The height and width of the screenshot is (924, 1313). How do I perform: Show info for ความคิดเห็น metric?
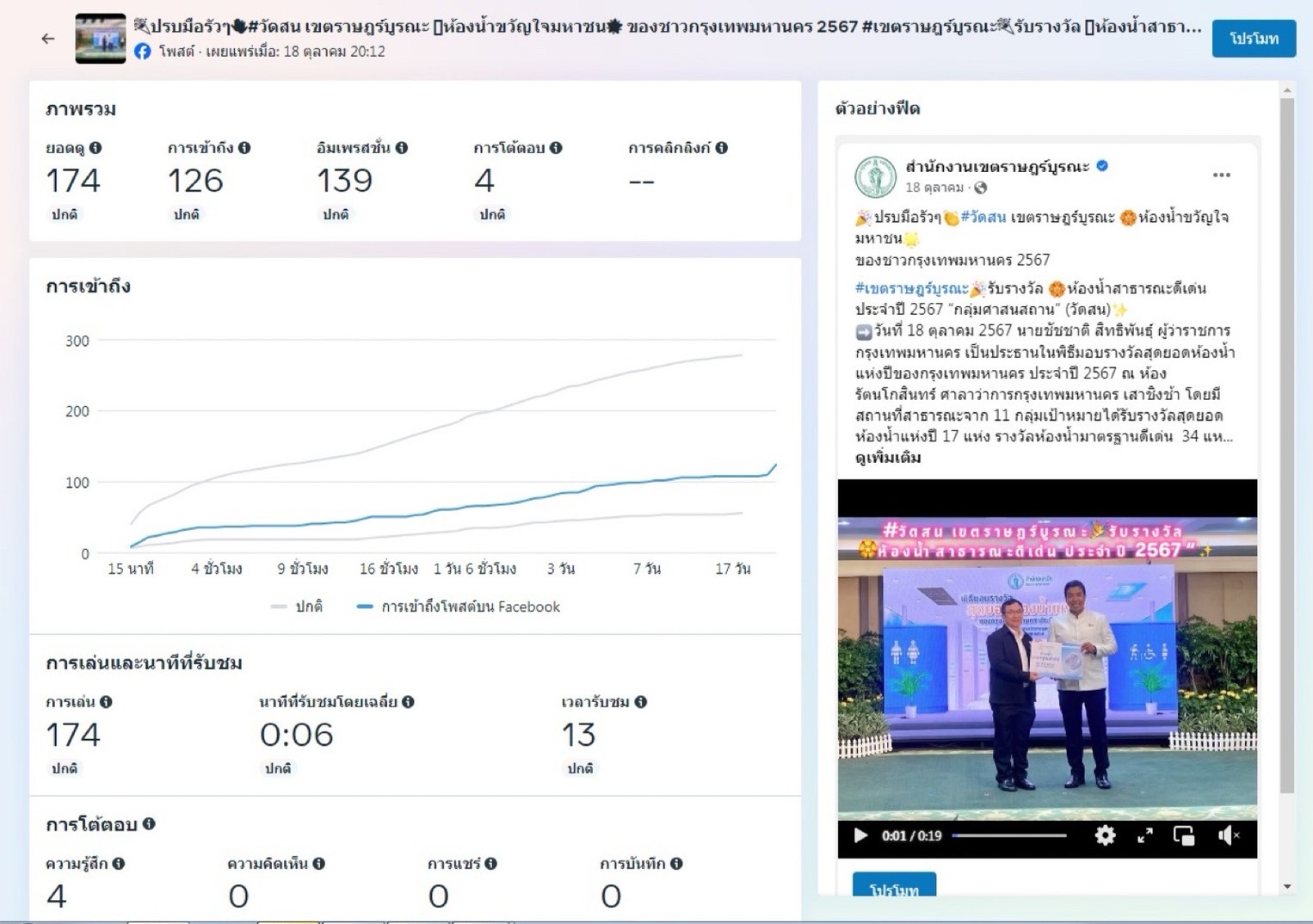pyautogui.click(x=319, y=864)
